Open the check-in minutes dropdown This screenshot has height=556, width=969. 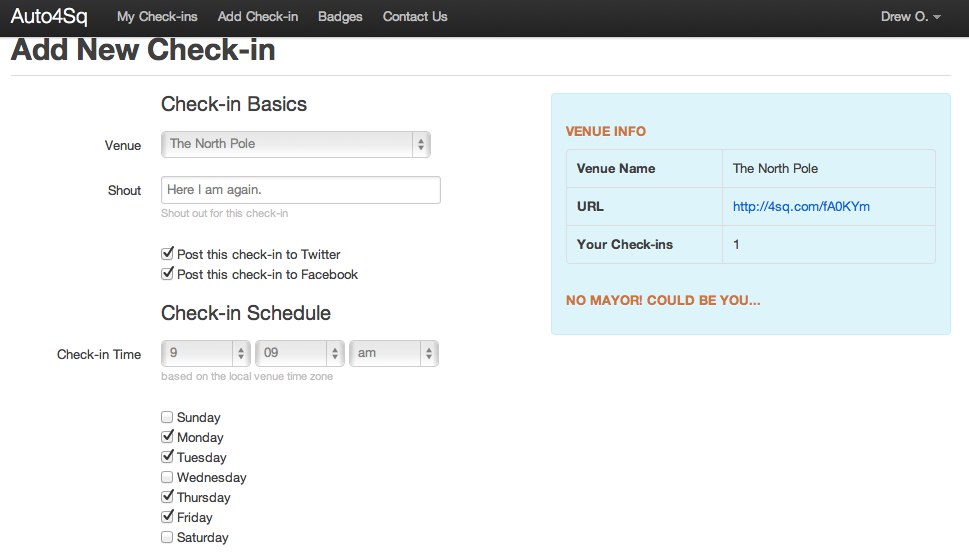point(300,353)
